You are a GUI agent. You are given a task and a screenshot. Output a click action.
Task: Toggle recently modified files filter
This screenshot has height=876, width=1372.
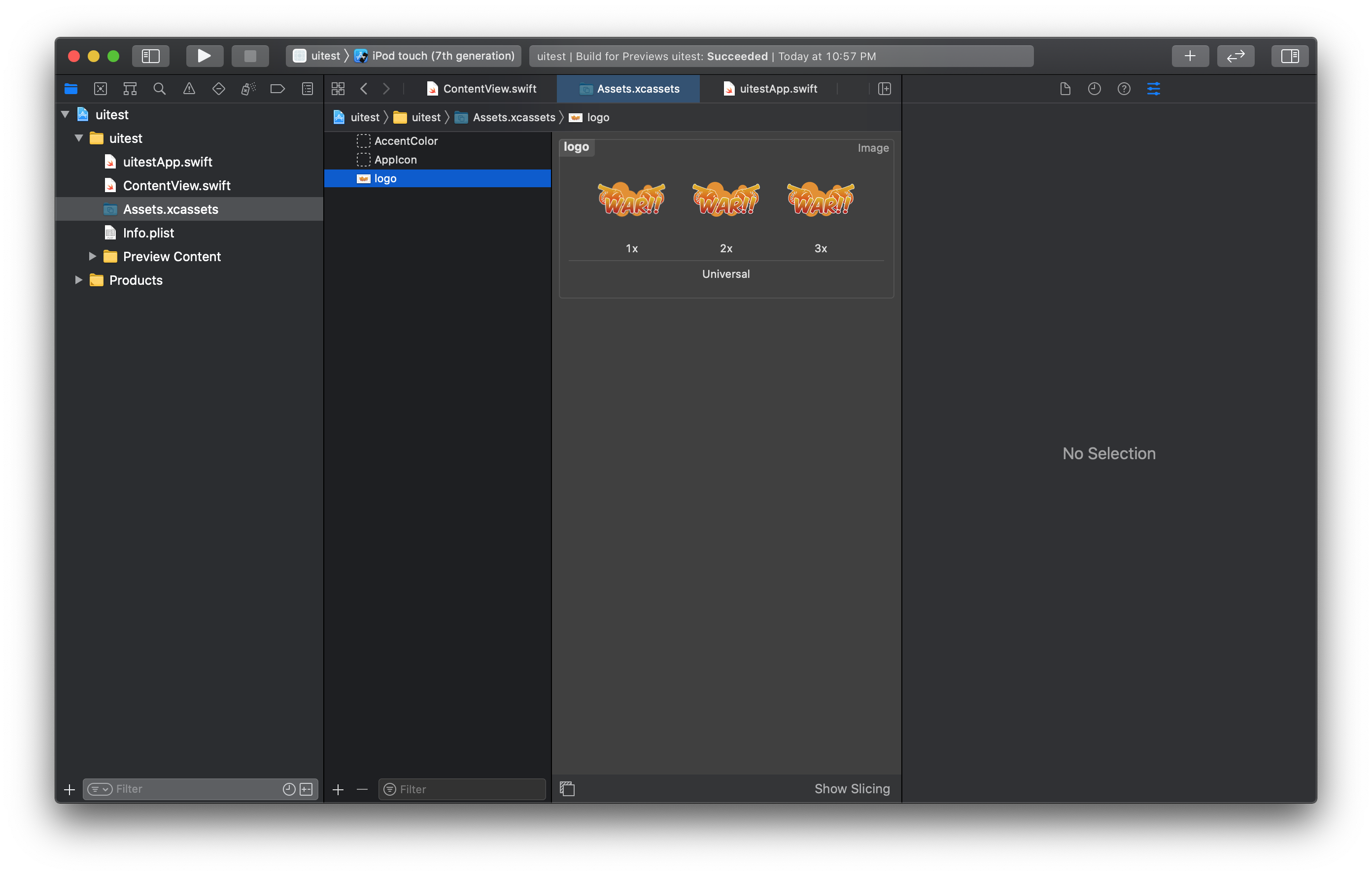click(289, 789)
